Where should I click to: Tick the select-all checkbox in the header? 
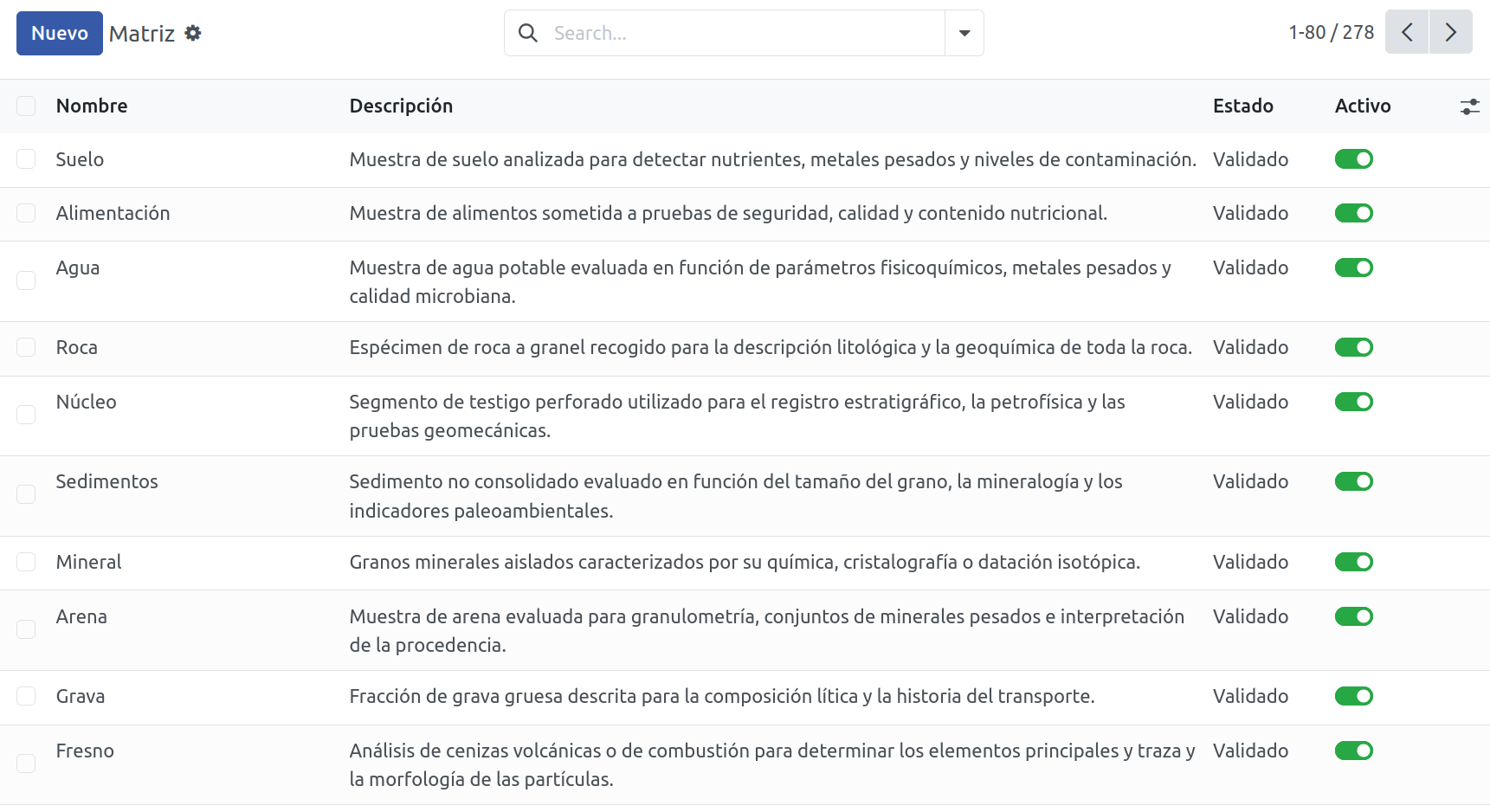(26, 106)
